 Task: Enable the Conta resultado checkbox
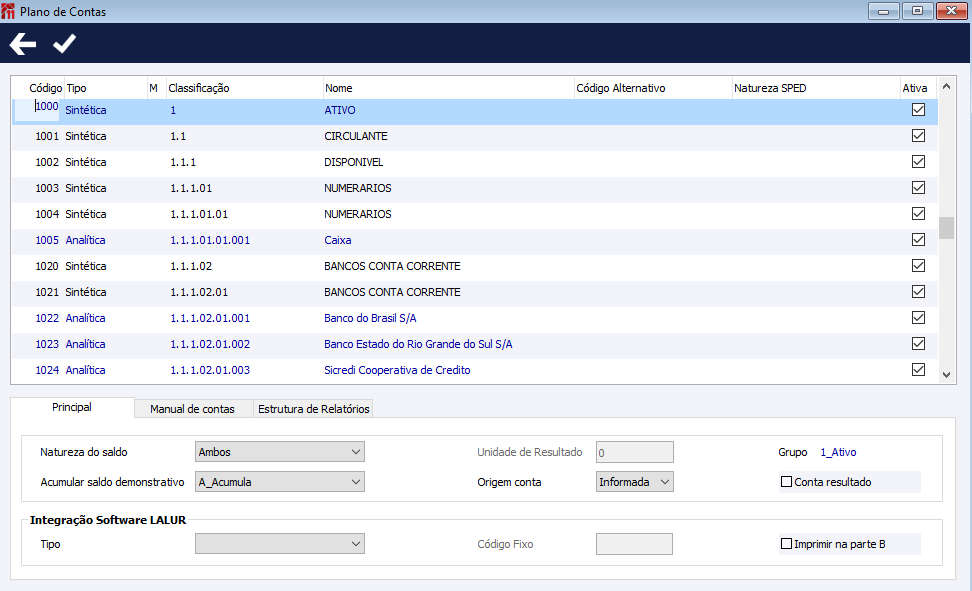pyautogui.click(x=786, y=482)
